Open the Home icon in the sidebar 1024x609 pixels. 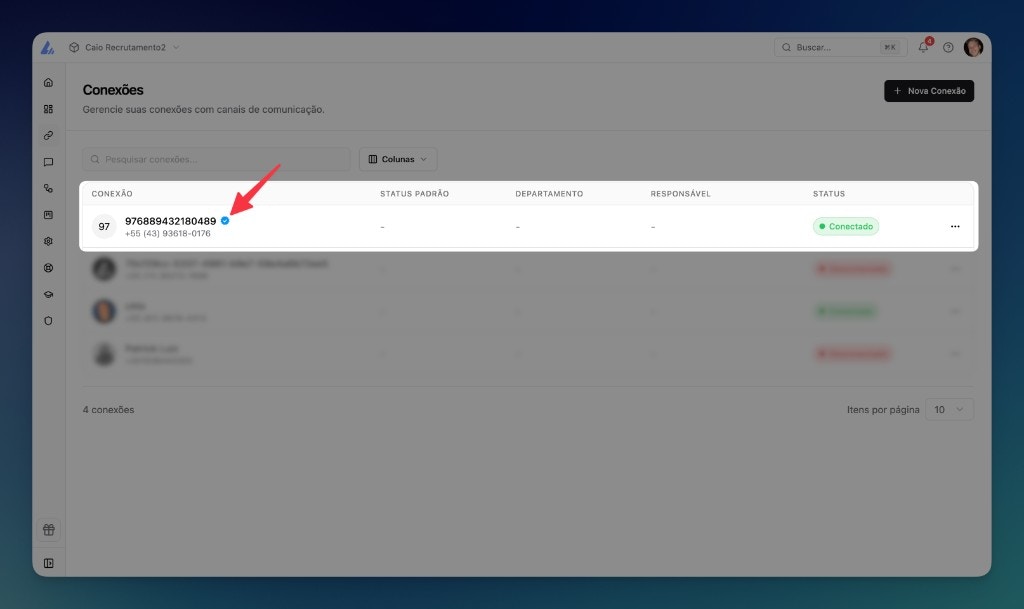pos(48,82)
